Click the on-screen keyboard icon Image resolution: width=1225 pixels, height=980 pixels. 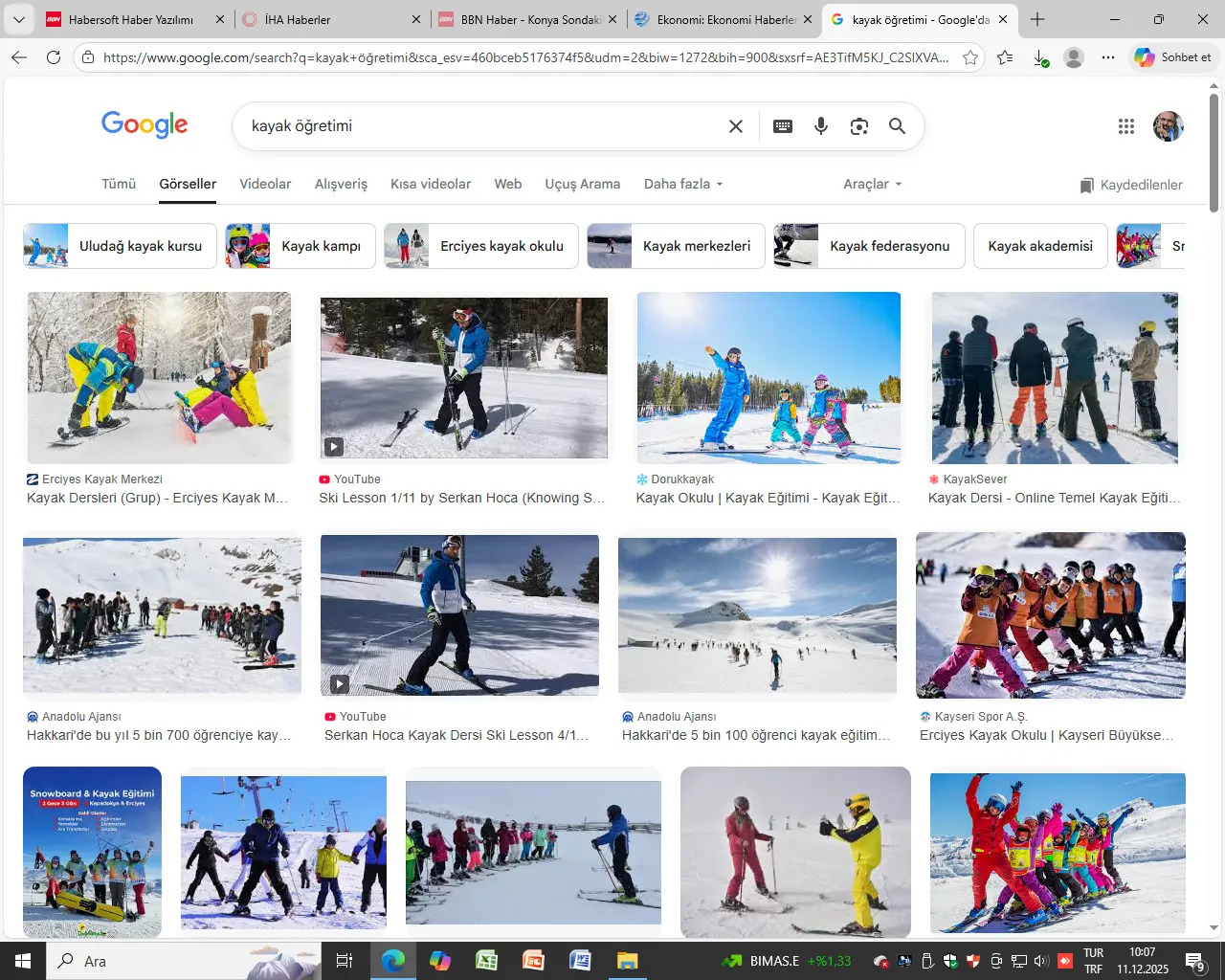pyautogui.click(x=782, y=126)
